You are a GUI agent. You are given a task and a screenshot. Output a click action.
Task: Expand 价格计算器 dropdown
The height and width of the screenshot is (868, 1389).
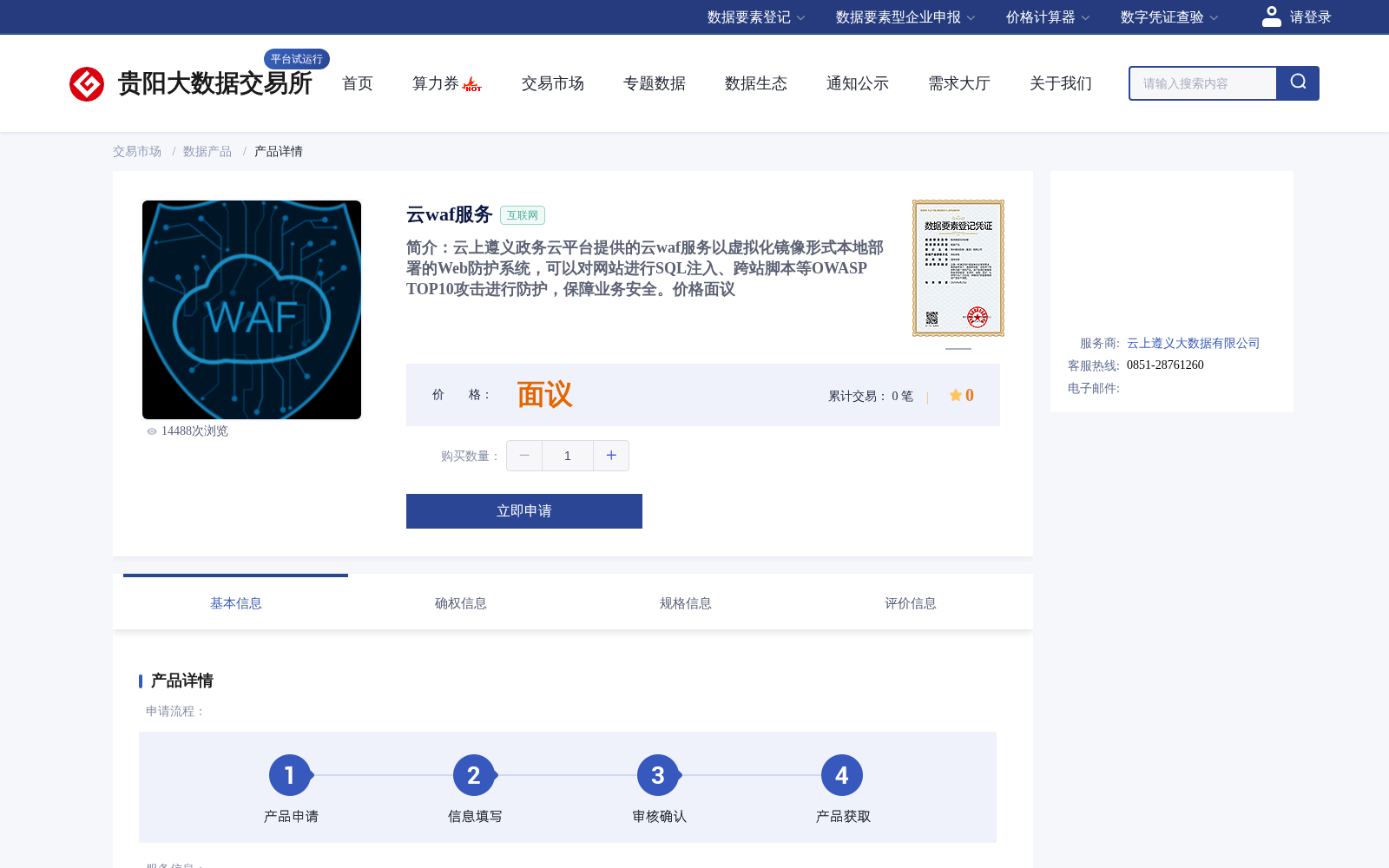(x=1048, y=17)
